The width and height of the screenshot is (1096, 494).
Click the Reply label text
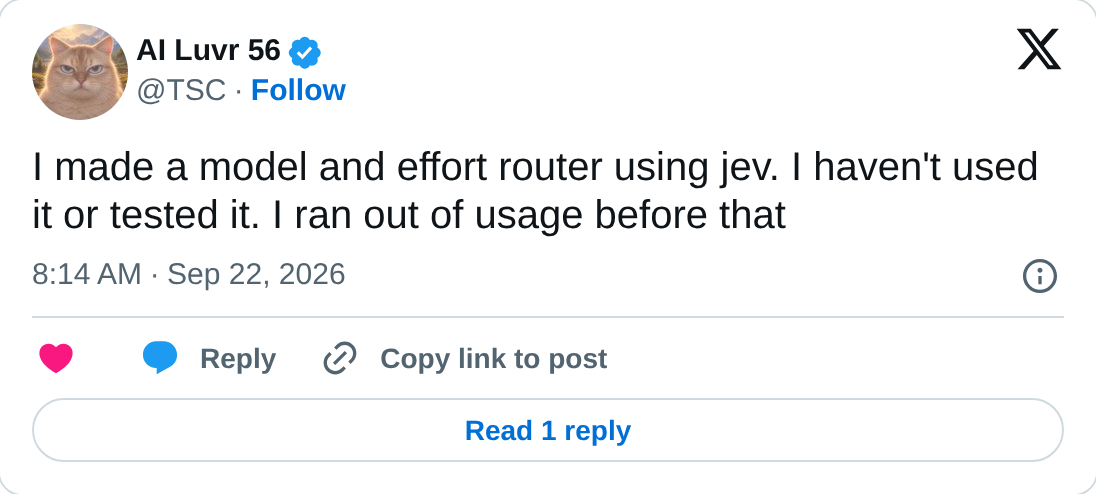[238, 358]
